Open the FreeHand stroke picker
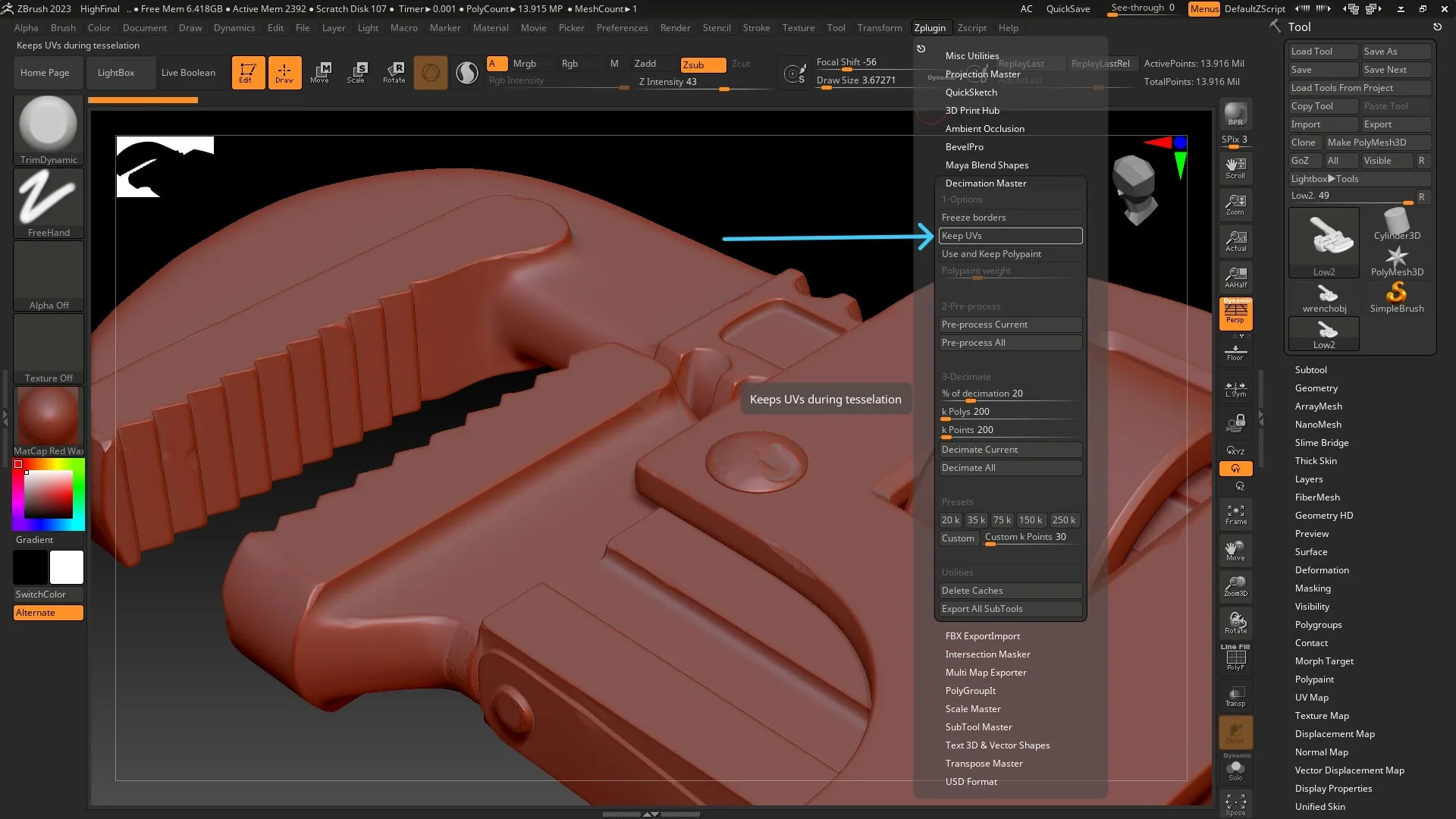This screenshot has height=819, width=1456. coord(49,202)
